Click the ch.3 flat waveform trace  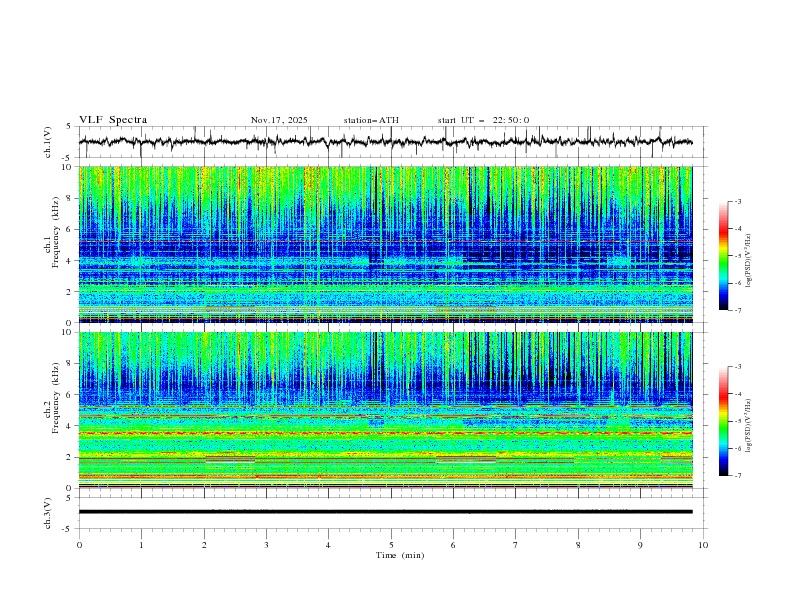tap(385, 512)
